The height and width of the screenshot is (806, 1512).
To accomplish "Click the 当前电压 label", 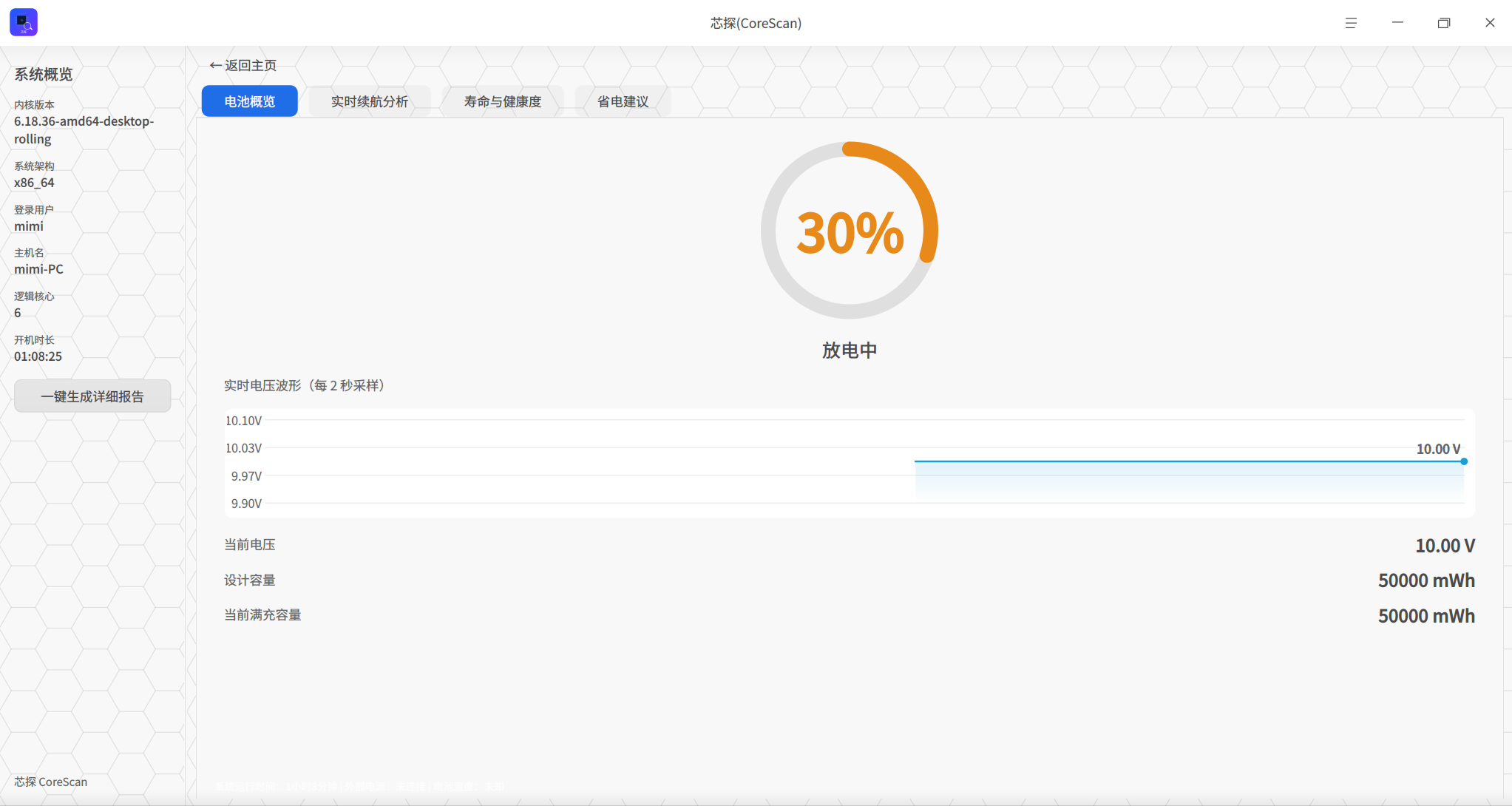I will pos(250,545).
